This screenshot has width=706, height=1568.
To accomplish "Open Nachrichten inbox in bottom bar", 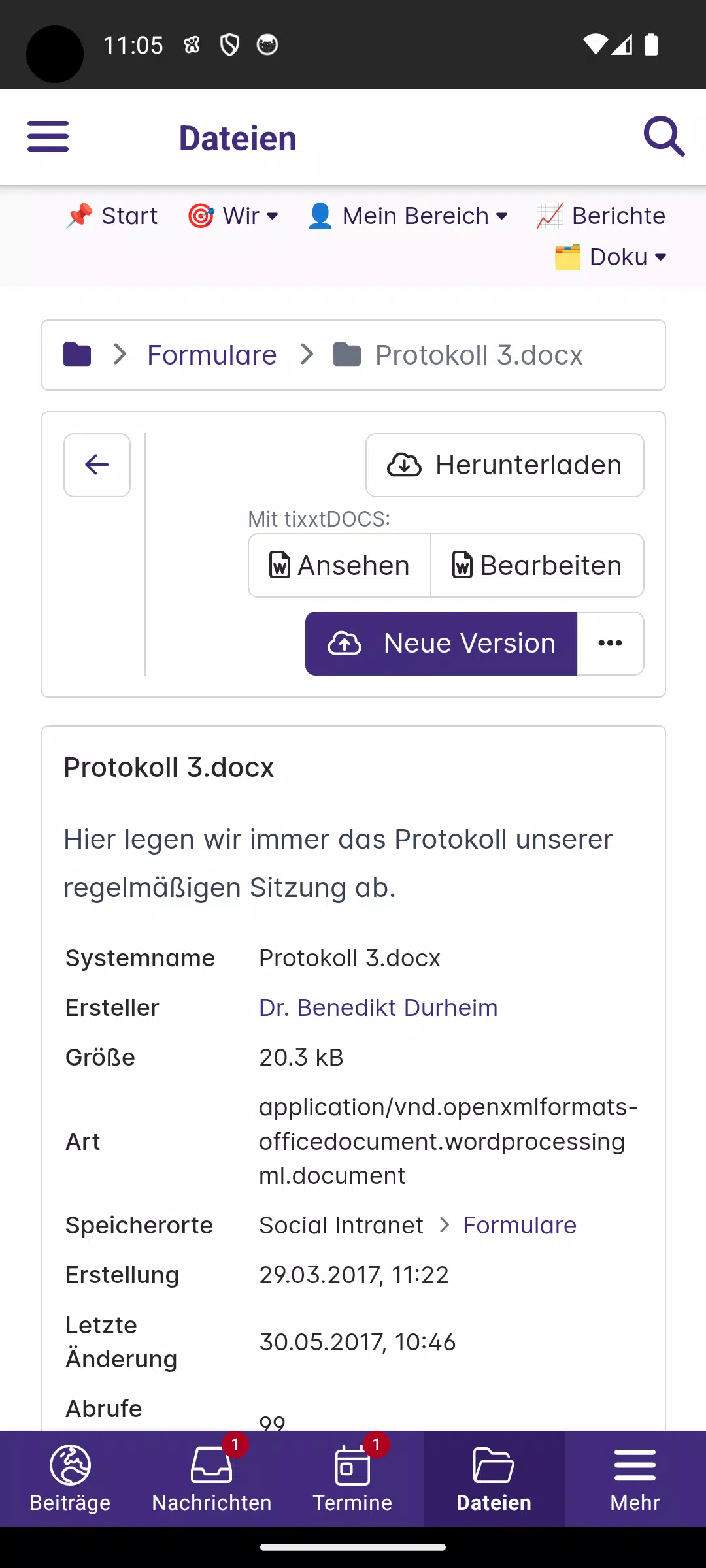I will 212,1478.
